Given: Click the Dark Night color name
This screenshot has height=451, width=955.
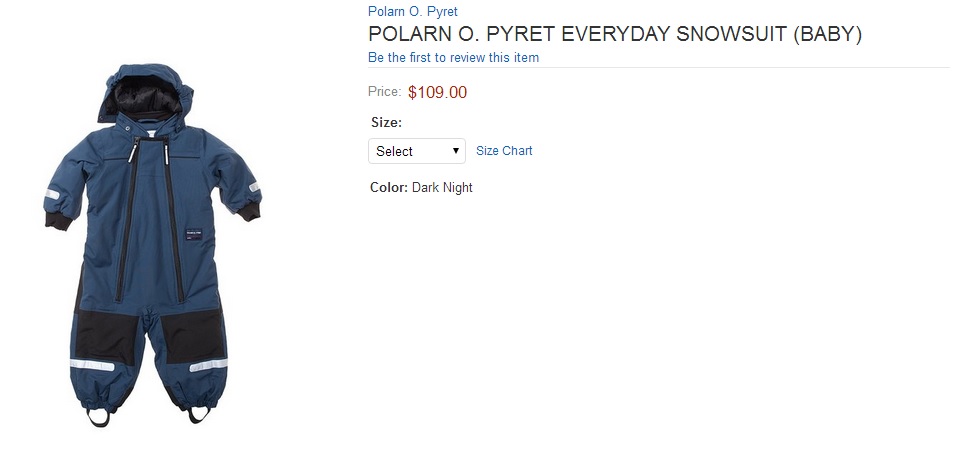Looking at the screenshot, I should click(x=442, y=187).
